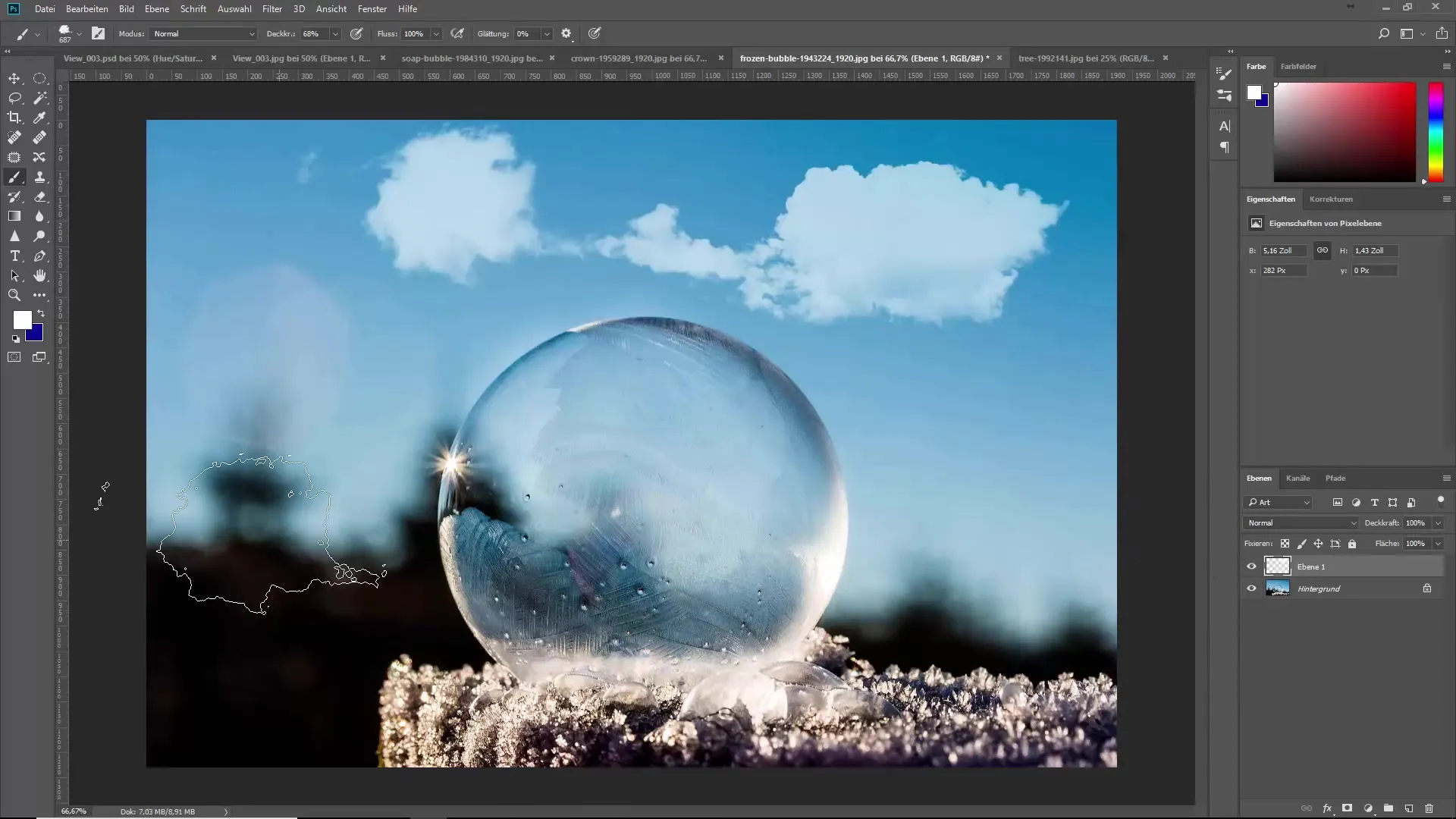Toggle lock layer position
The width and height of the screenshot is (1456, 819).
[1318, 544]
